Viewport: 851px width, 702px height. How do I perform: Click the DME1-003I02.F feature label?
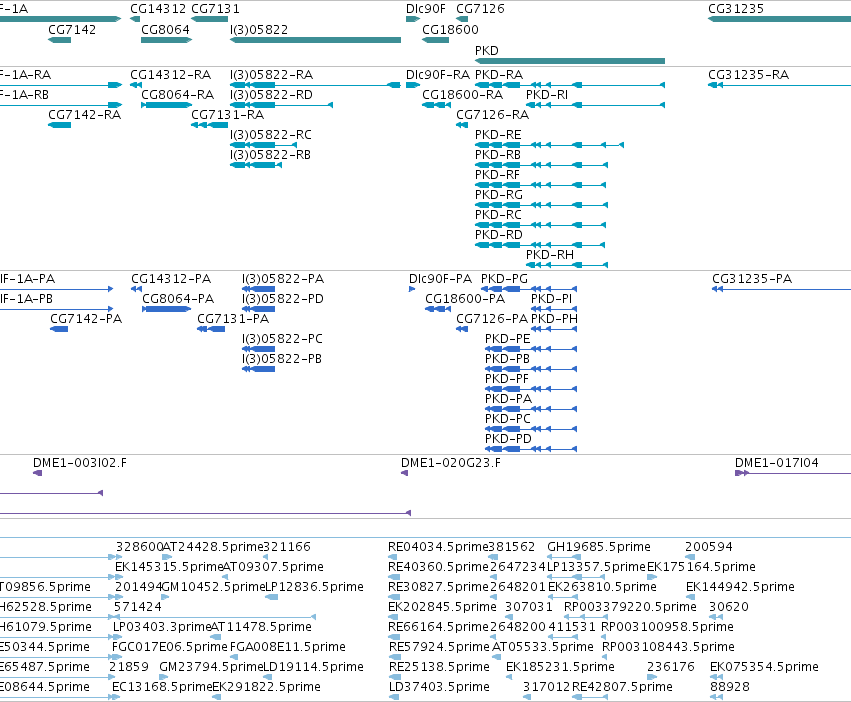(x=80, y=463)
